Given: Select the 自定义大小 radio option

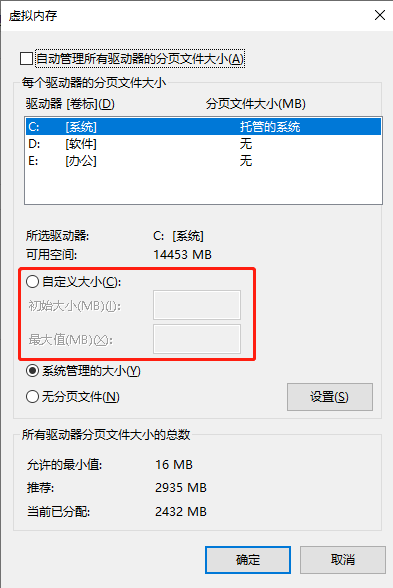Looking at the screenshot, I should (33, 281).
